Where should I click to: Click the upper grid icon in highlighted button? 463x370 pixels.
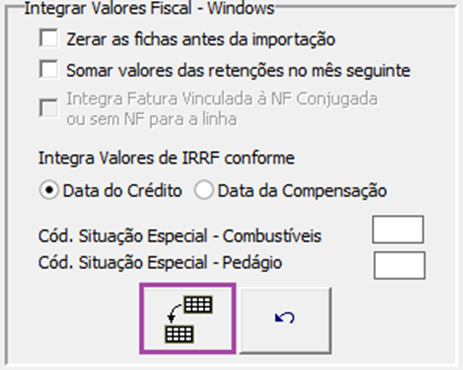(198, 305)
